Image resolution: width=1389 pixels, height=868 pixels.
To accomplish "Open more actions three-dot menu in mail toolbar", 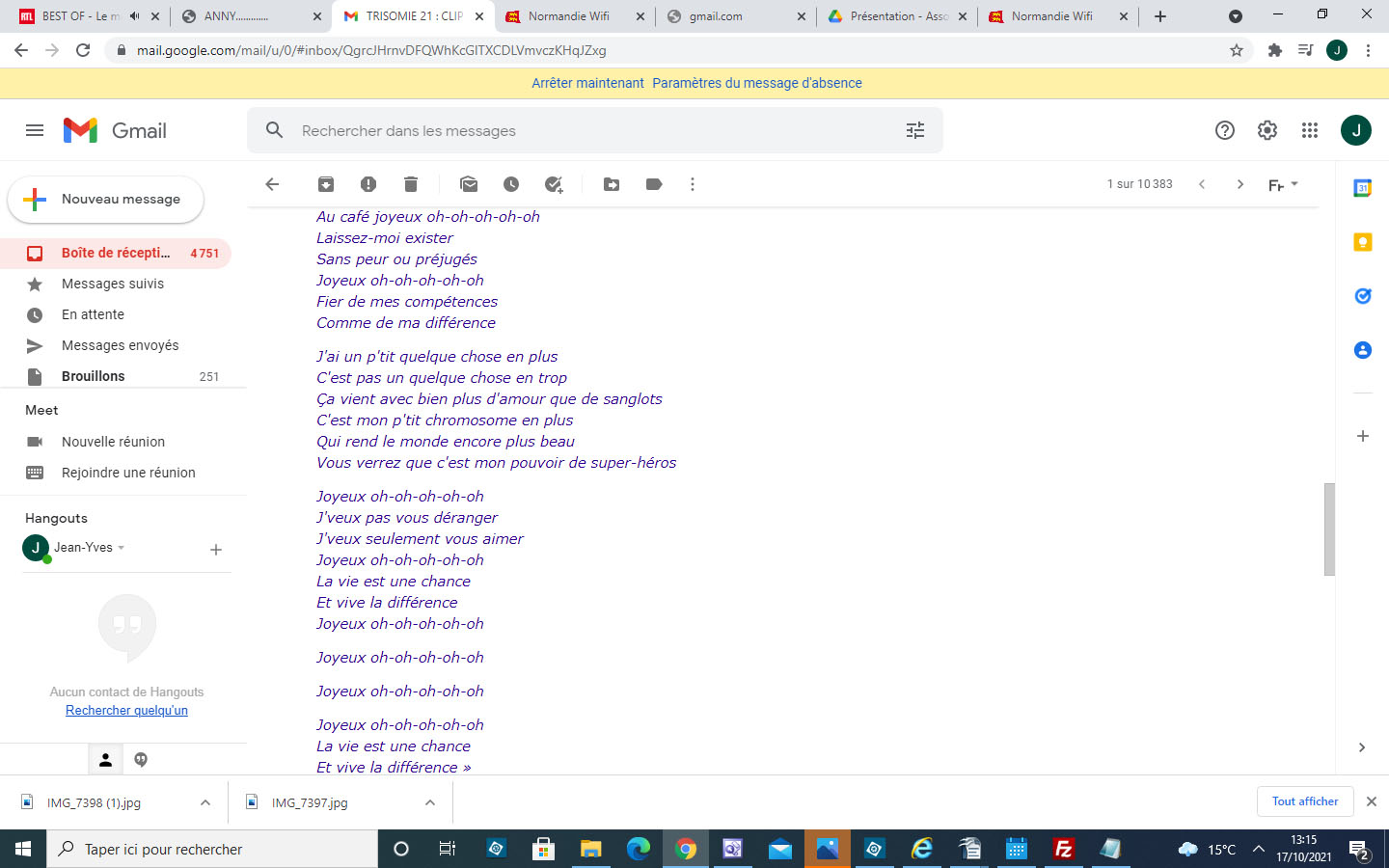I will click(x=693, y=184).
